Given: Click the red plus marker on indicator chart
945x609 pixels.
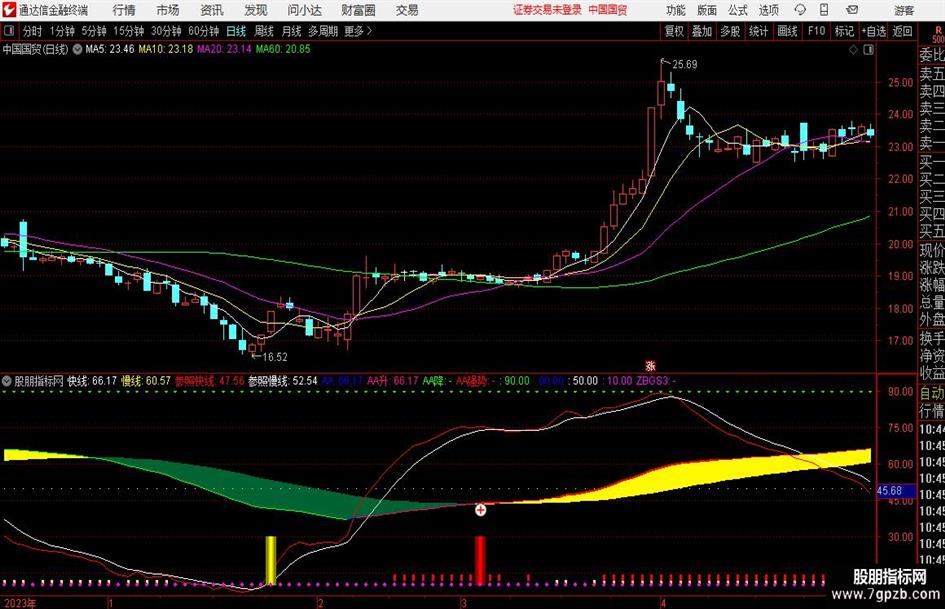Looking at the screenshot, I should (x=480, y=510).
